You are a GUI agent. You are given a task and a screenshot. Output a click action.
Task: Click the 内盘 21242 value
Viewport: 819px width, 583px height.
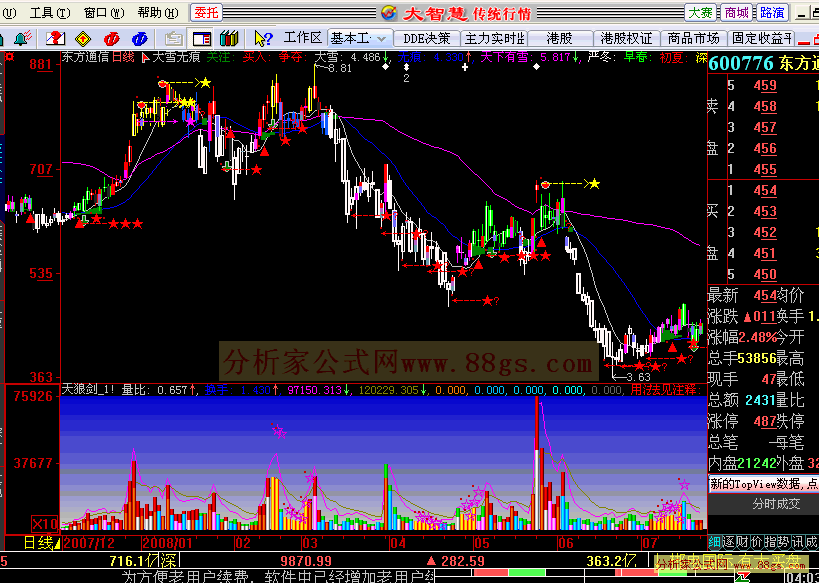click(x=756, y=463)
